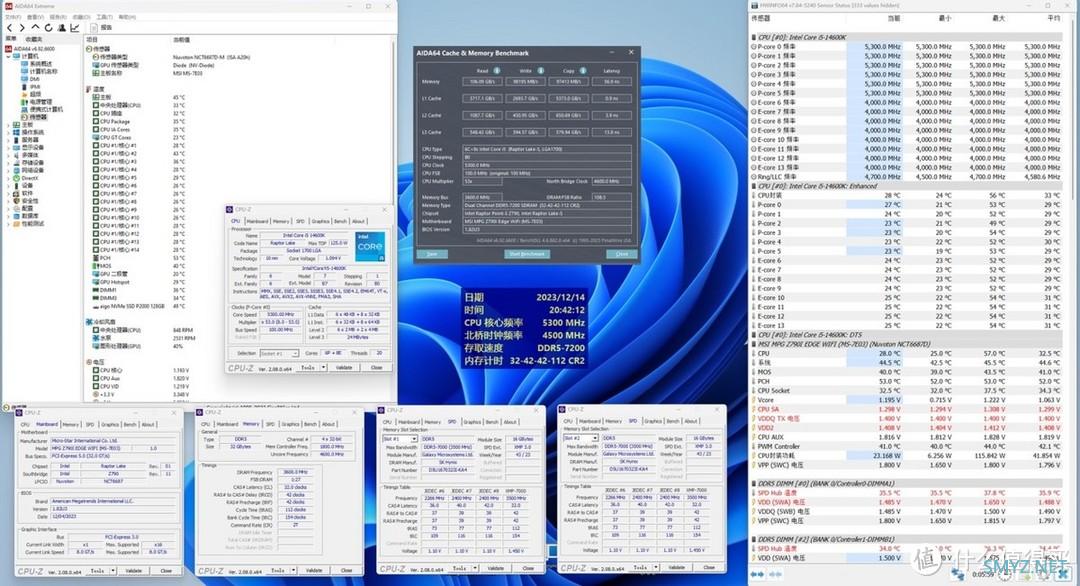This screenshot has width=1080, height=586.
Task: Collapse the 计算机 tree node in AIDA64
Action: 8,56
